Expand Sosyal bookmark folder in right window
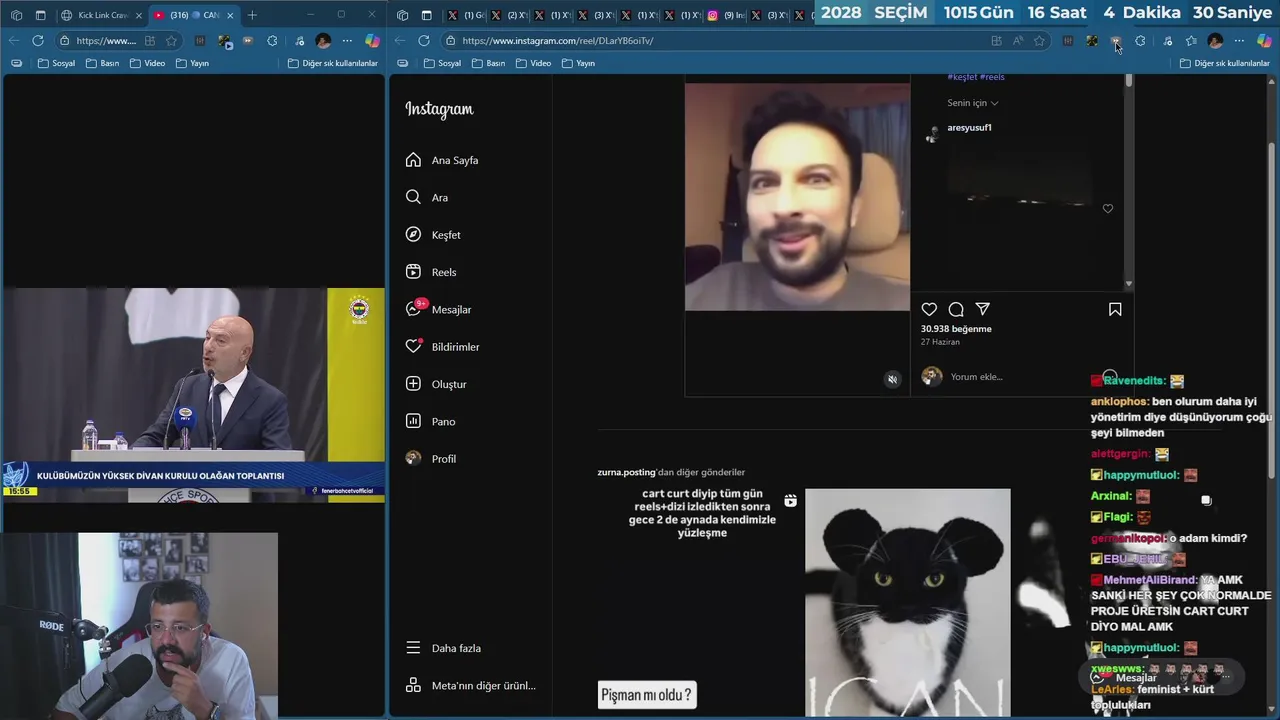This screenshot has height=720, width=1280. coord(443,63)
